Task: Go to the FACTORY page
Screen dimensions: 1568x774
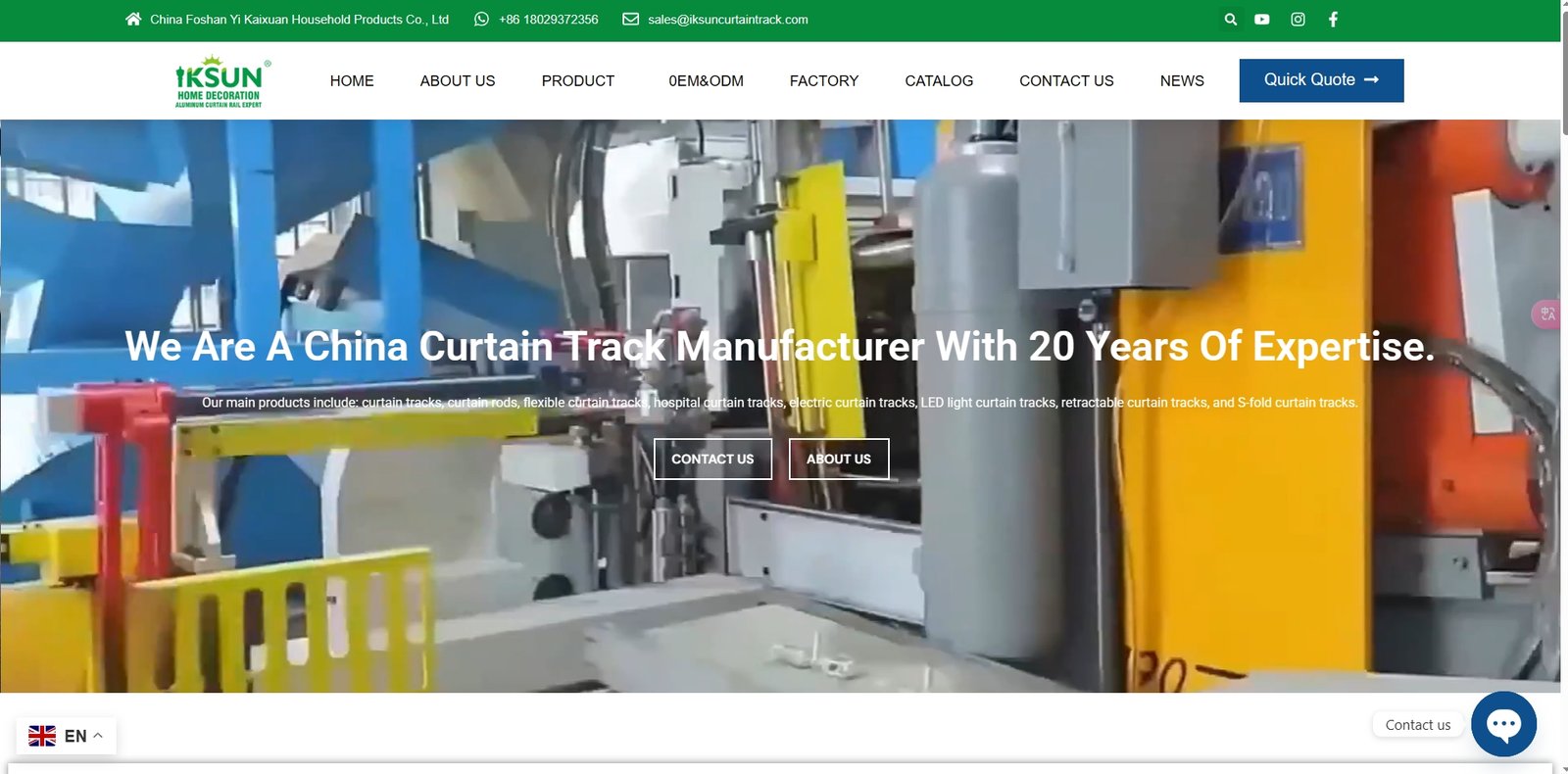Action: (823, 81)
